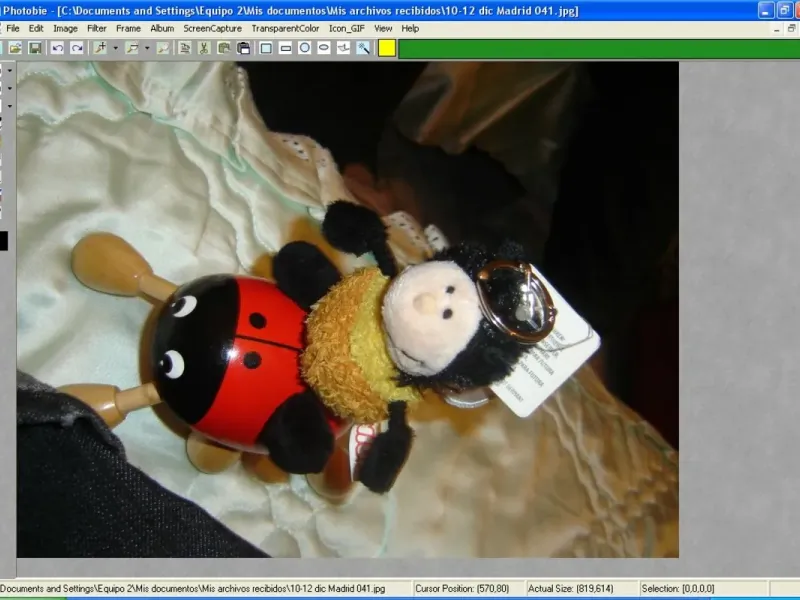Click the Open file folder icon
The image size is (800, 600).
click(15, 48)
